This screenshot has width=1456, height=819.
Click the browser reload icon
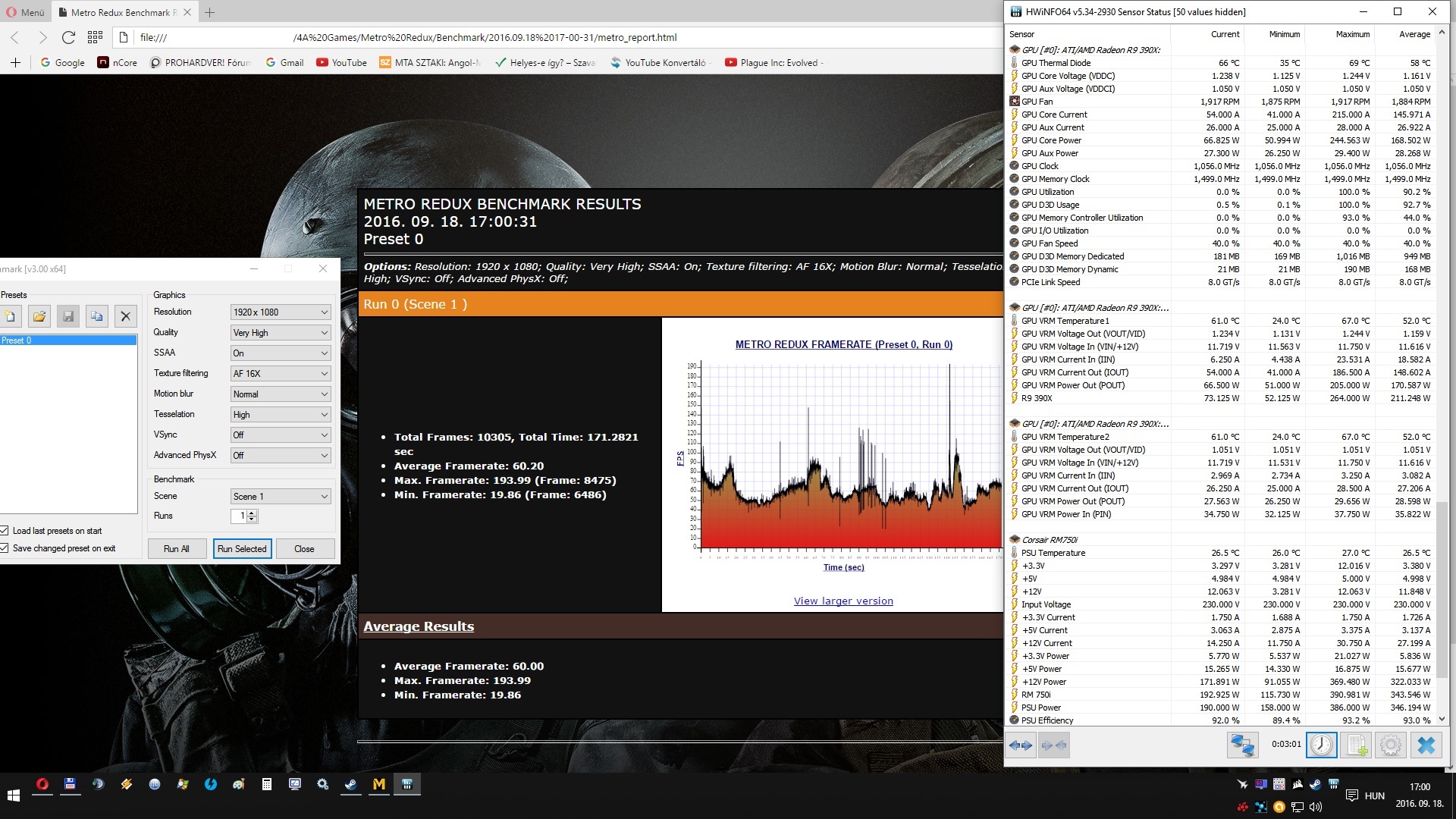click(68, 37)
